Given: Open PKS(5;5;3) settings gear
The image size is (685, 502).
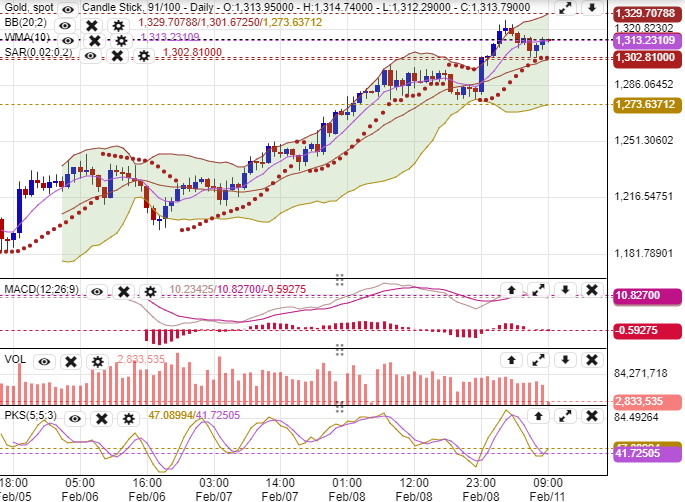Looking at the screenshot, I should point(130,416).
